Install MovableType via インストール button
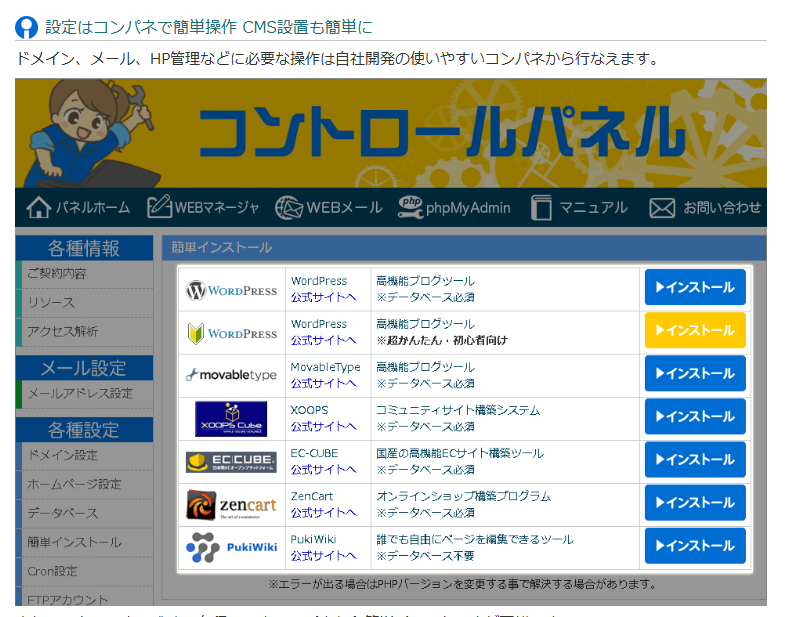The height and width of the screenshot is (617, 789). (695, 373)
